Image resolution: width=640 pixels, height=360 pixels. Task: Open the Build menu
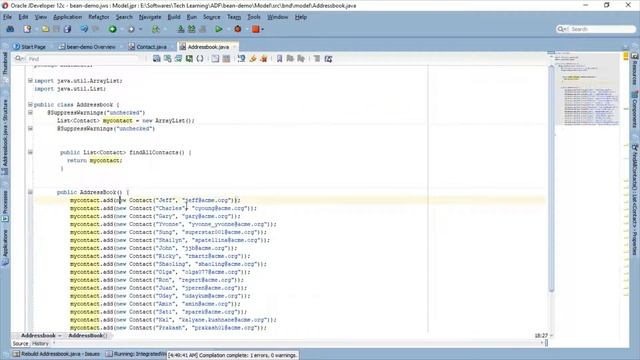[x=174, y=17]
